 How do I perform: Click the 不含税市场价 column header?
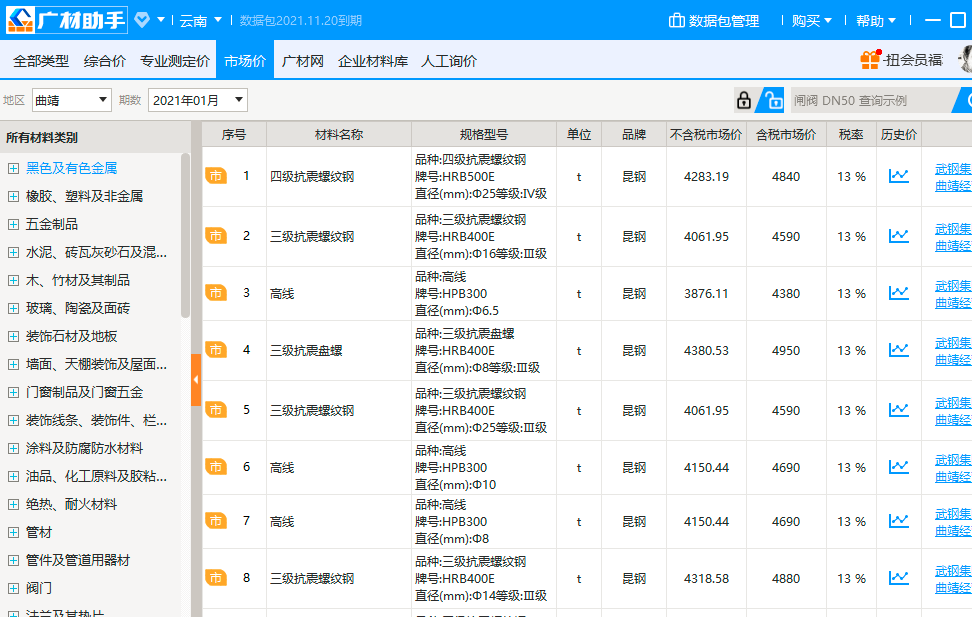coord(706,135)
